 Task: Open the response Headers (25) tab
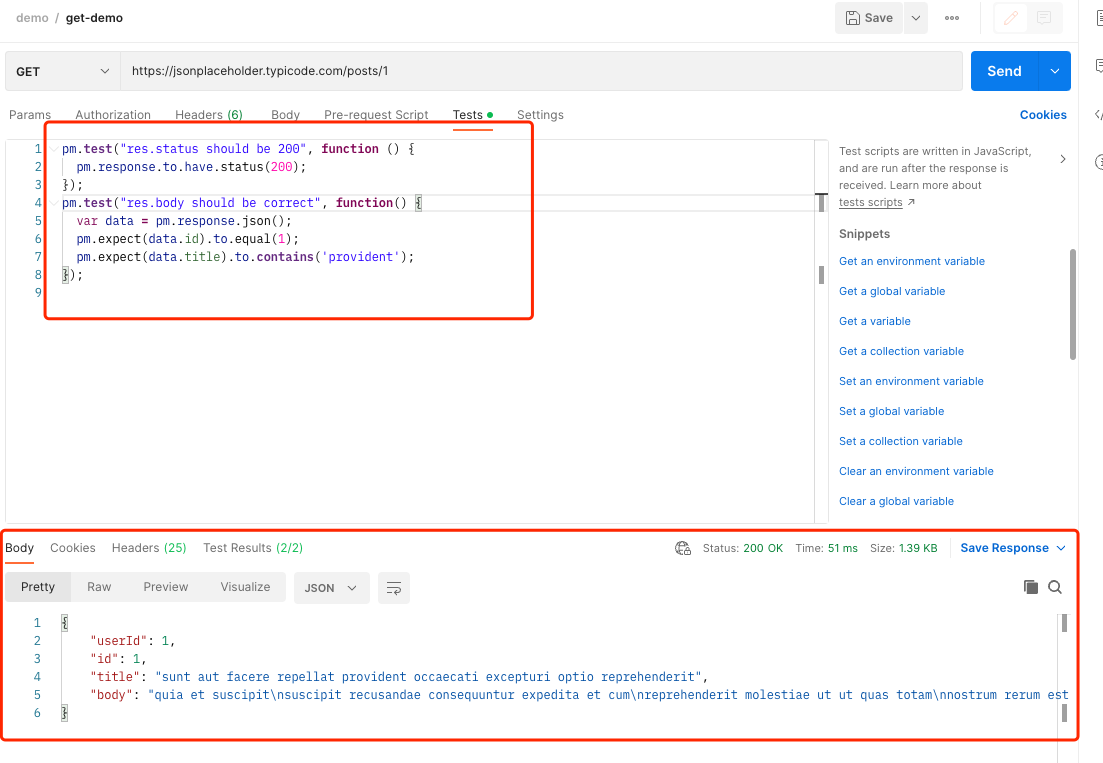tap(149, 548)
